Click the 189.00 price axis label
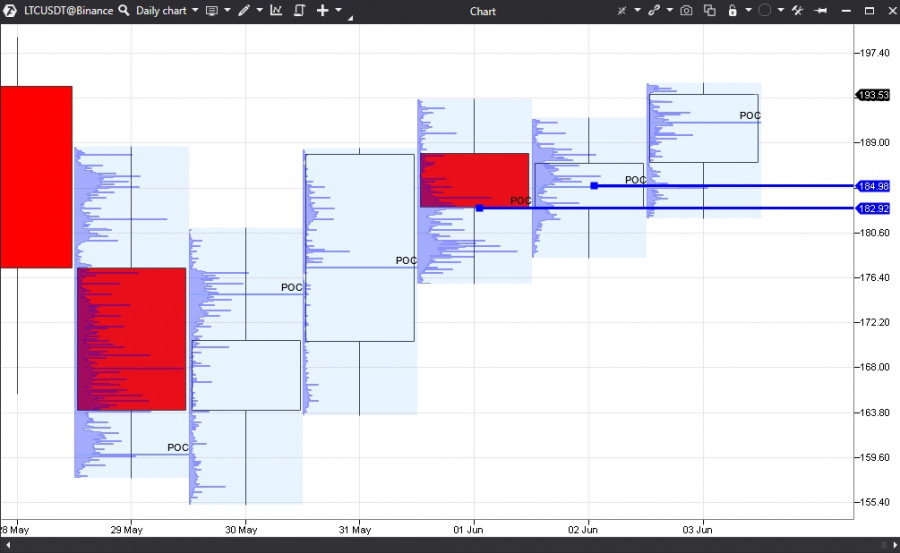This screenshot has height=553, width=900. [875, 142]
